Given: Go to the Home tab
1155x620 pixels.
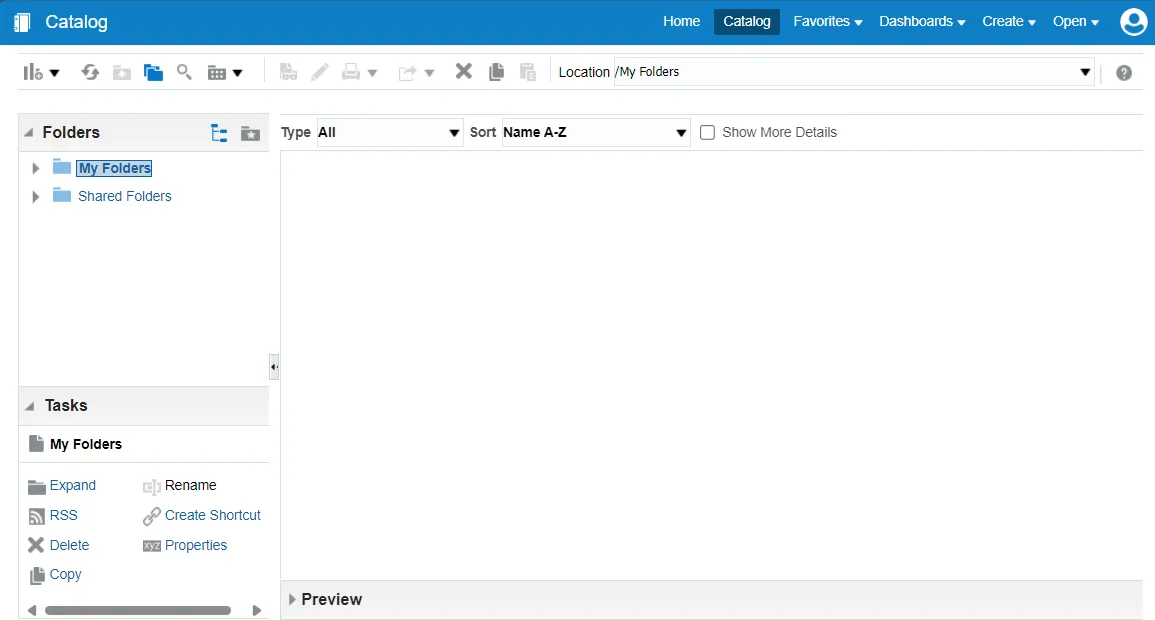Looking at the screenshot, I should tap(681, 22).
